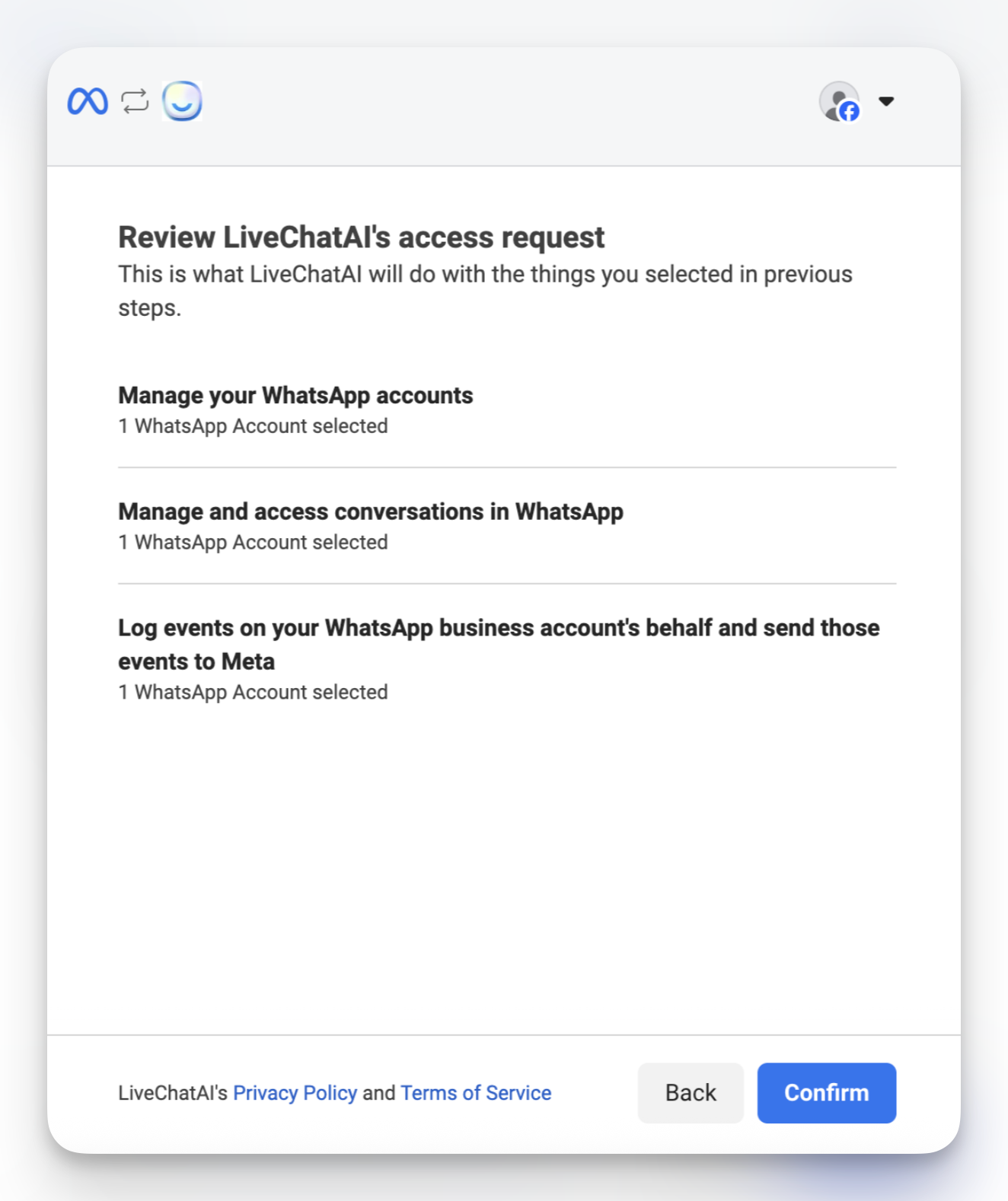Image resolution: width=1008 pixels, height=1201 pixels.
Task: Click the connection exchange arrows icon
Action: (x=134, y=100)
